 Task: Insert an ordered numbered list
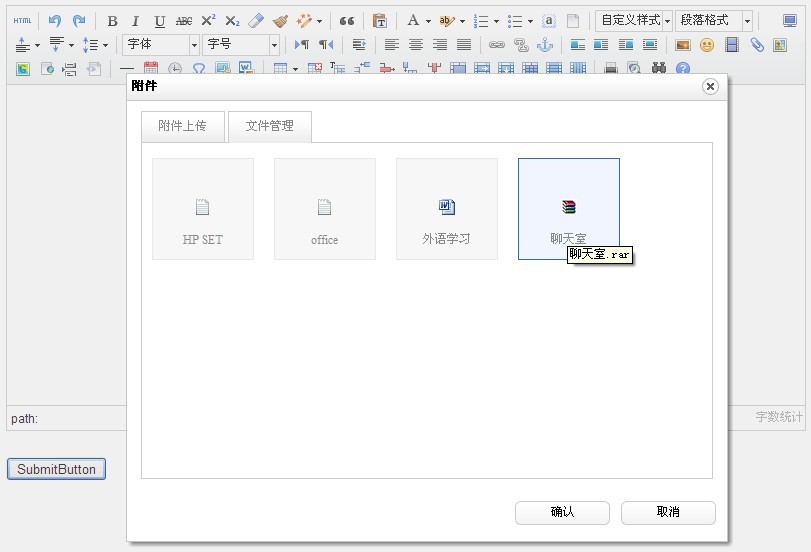[x=481, y=21]
